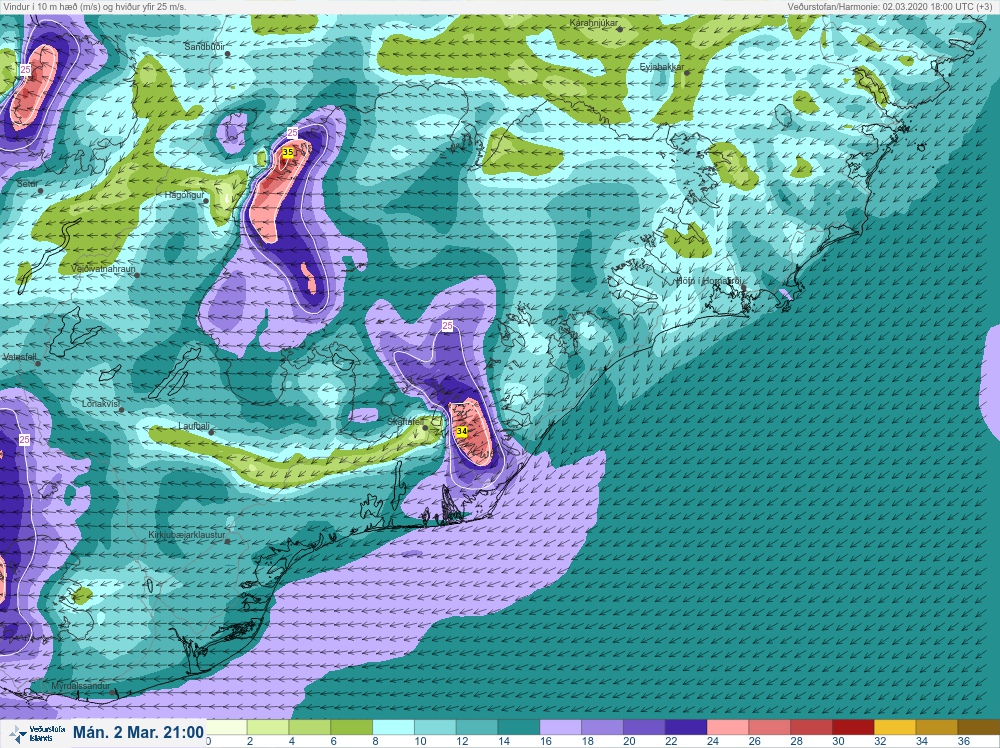This screenshot has height=748, width=1000.
Task: Select the red 28–30 m/s legend swatch
Action: [812, 728]
